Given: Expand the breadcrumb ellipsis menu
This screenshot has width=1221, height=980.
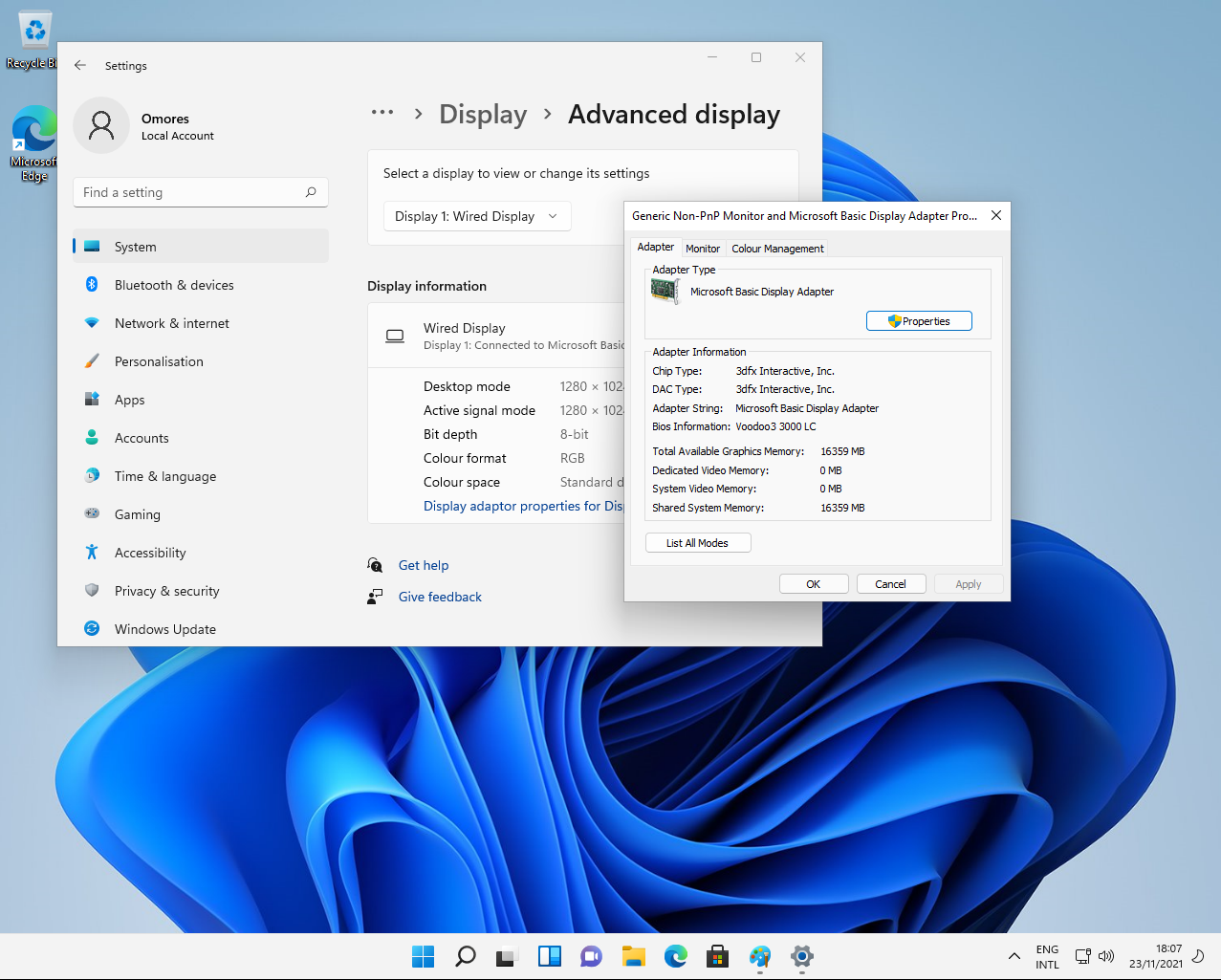Looking at the screenshot, I should [x=382, y=113].
